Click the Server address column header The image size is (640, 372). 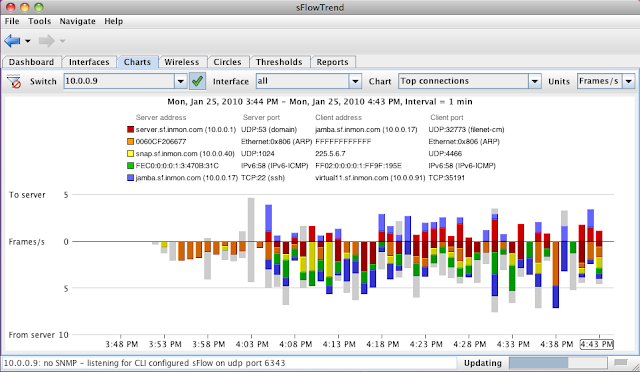(x=161, y=118)
